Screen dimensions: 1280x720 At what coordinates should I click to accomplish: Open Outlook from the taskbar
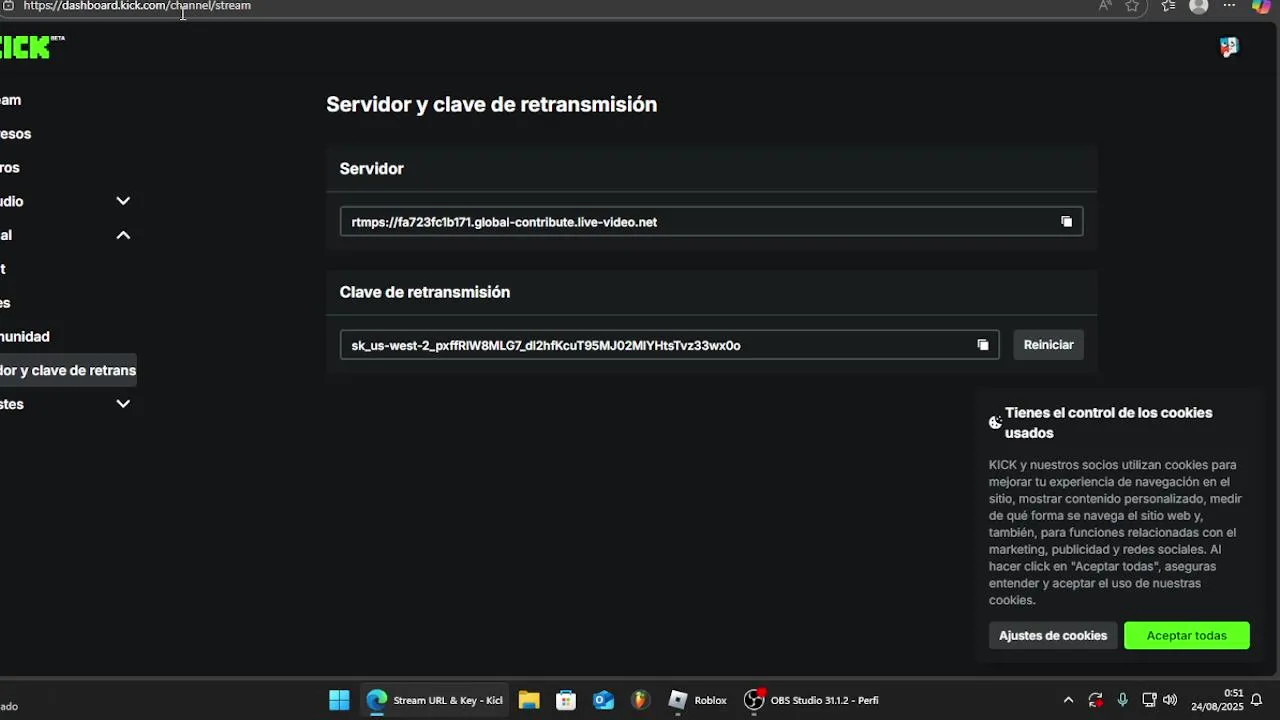coord(603,700)
